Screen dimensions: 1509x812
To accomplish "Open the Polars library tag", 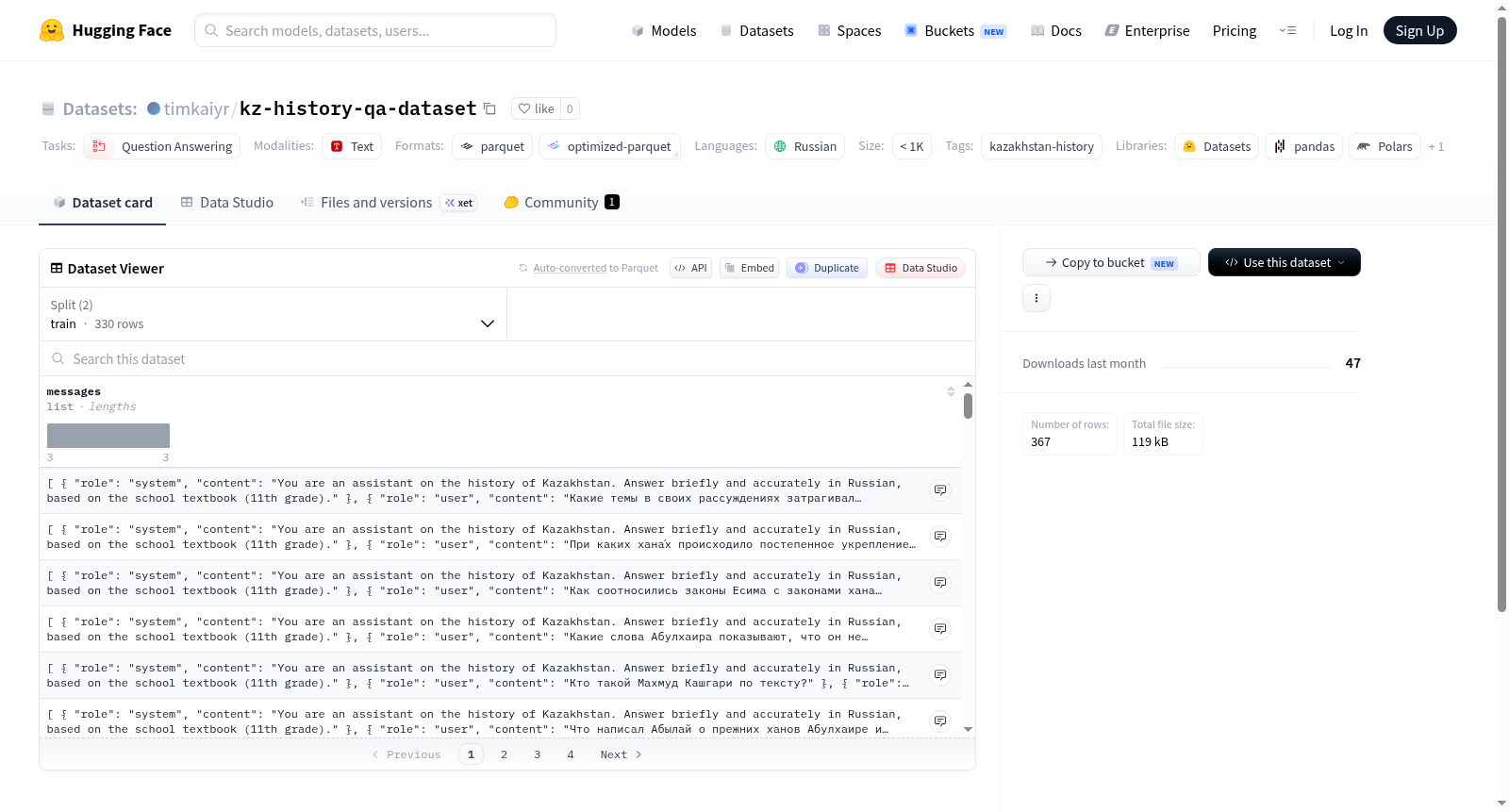I will point(1385,146).
